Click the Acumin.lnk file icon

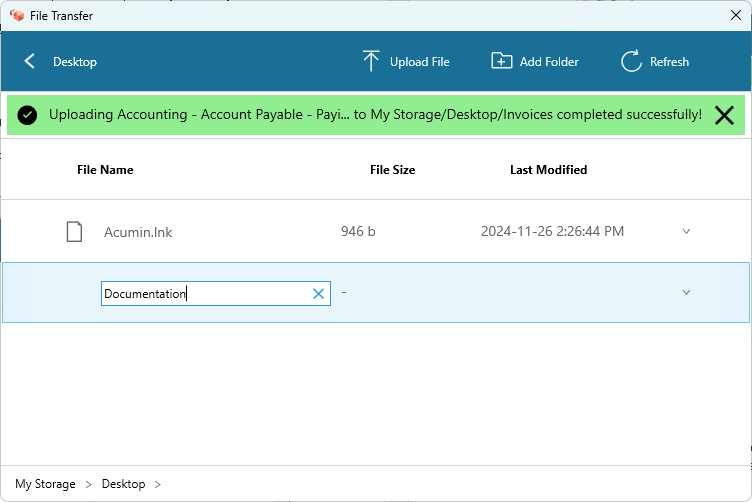pyautogui.click(x=74, y=232)
